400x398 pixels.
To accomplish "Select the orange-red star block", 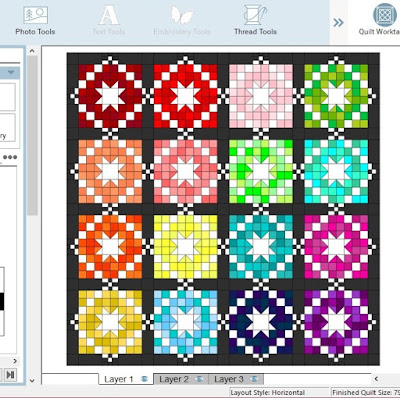I will point(110,247).
